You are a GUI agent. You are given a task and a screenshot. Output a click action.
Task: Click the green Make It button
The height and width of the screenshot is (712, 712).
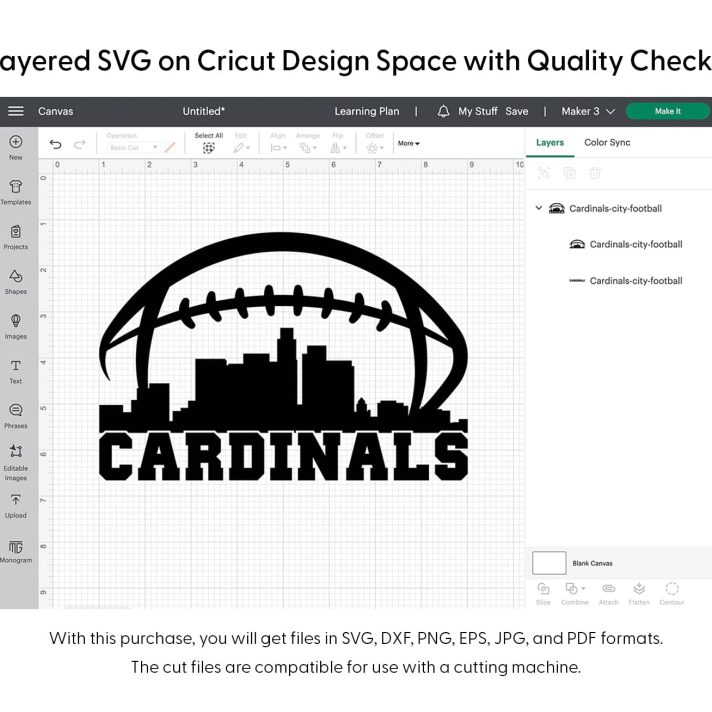coord(668,111)
